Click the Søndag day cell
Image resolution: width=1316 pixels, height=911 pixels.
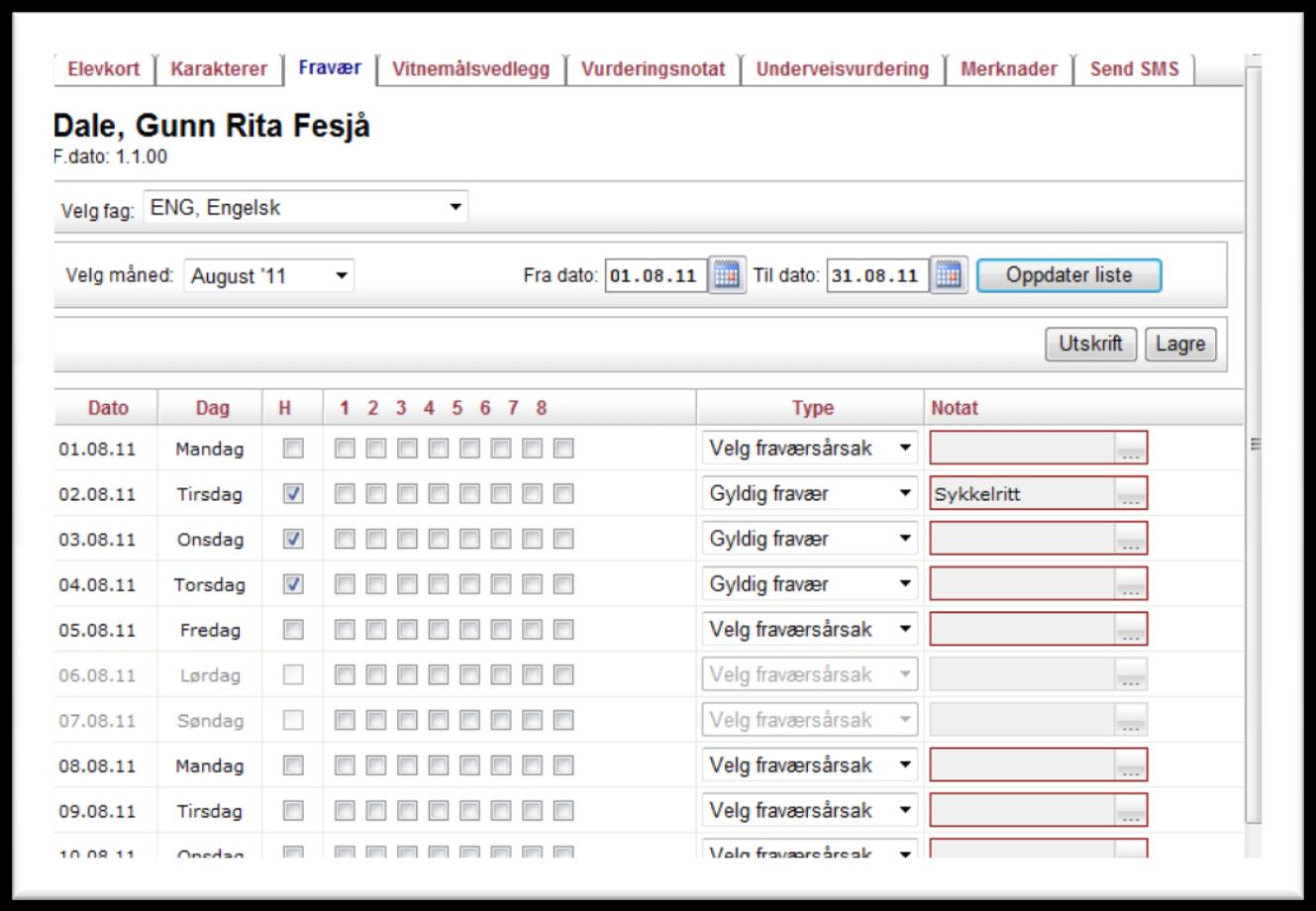209,721
